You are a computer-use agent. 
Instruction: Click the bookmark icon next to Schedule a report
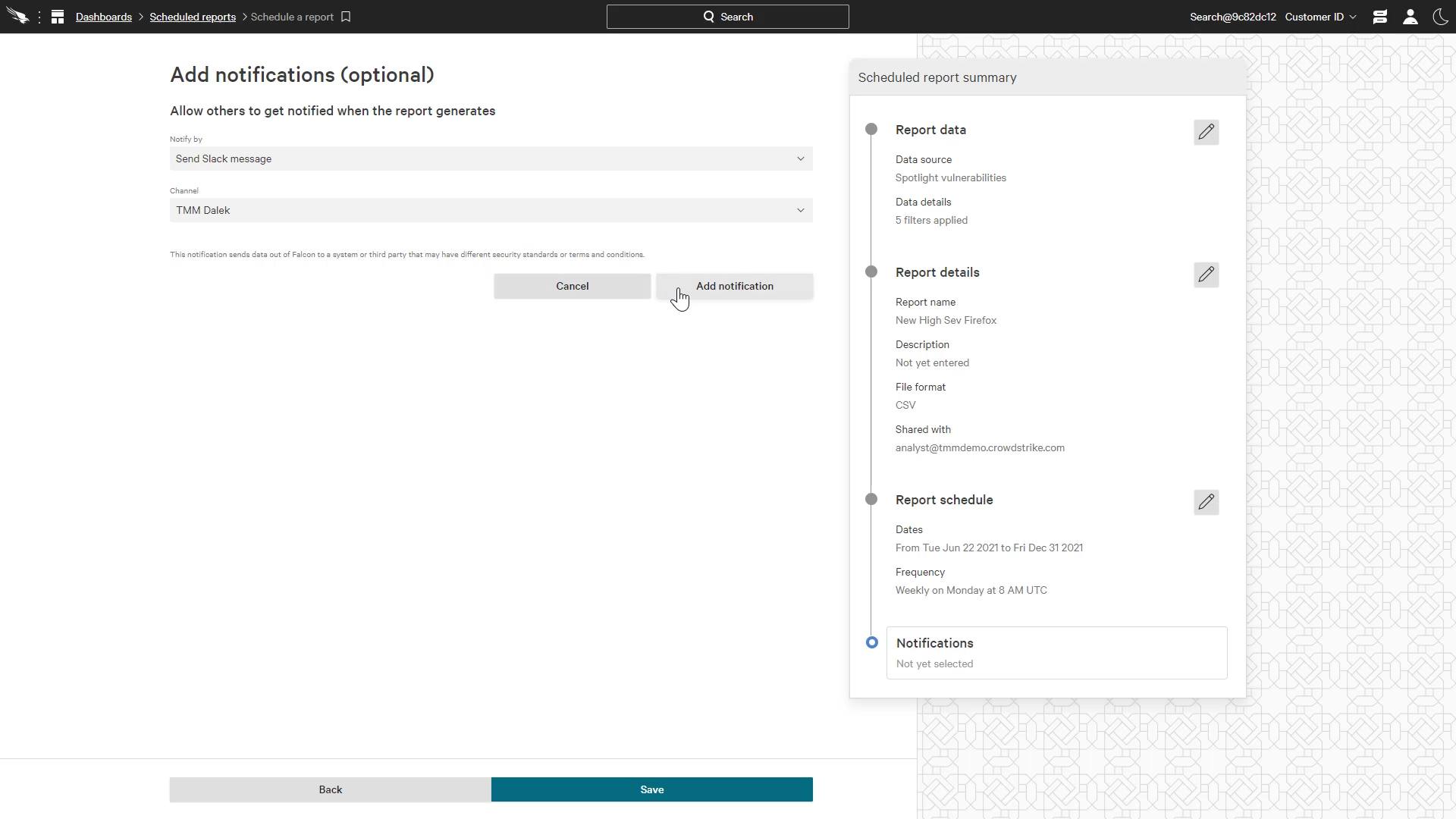pyautogui.click(x=347, y=17)
